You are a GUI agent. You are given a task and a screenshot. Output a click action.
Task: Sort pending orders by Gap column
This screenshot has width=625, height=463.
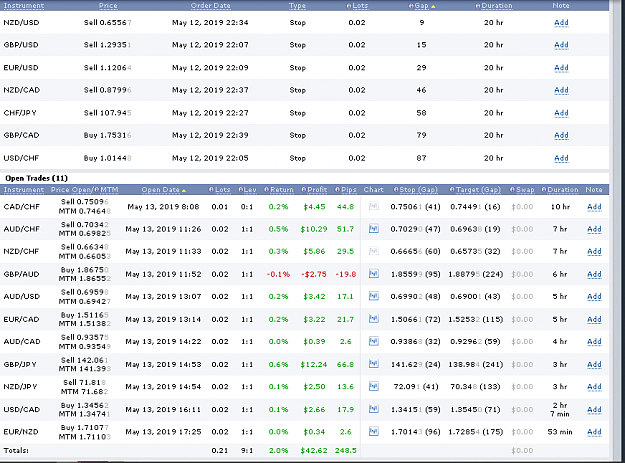coord(421,6)
